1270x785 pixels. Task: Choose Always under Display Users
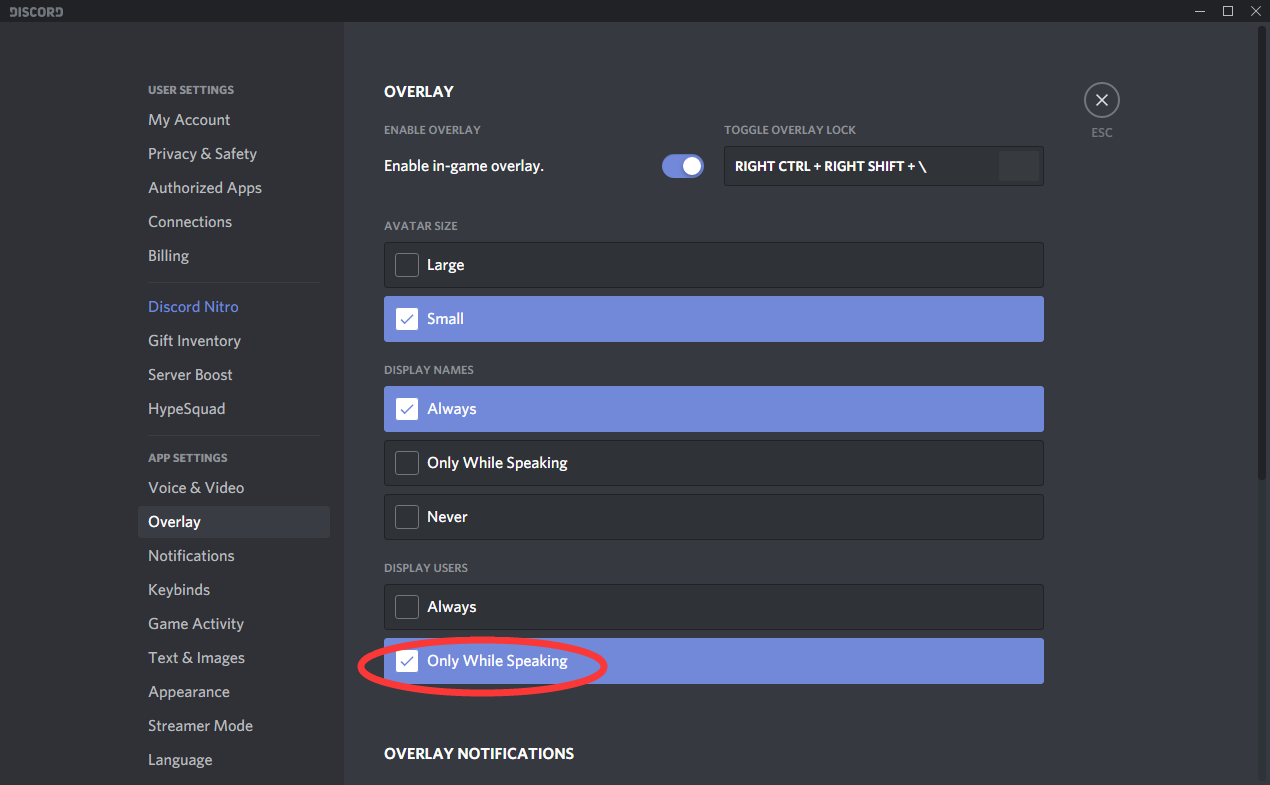pyautogui.click(x=714, y=607)
